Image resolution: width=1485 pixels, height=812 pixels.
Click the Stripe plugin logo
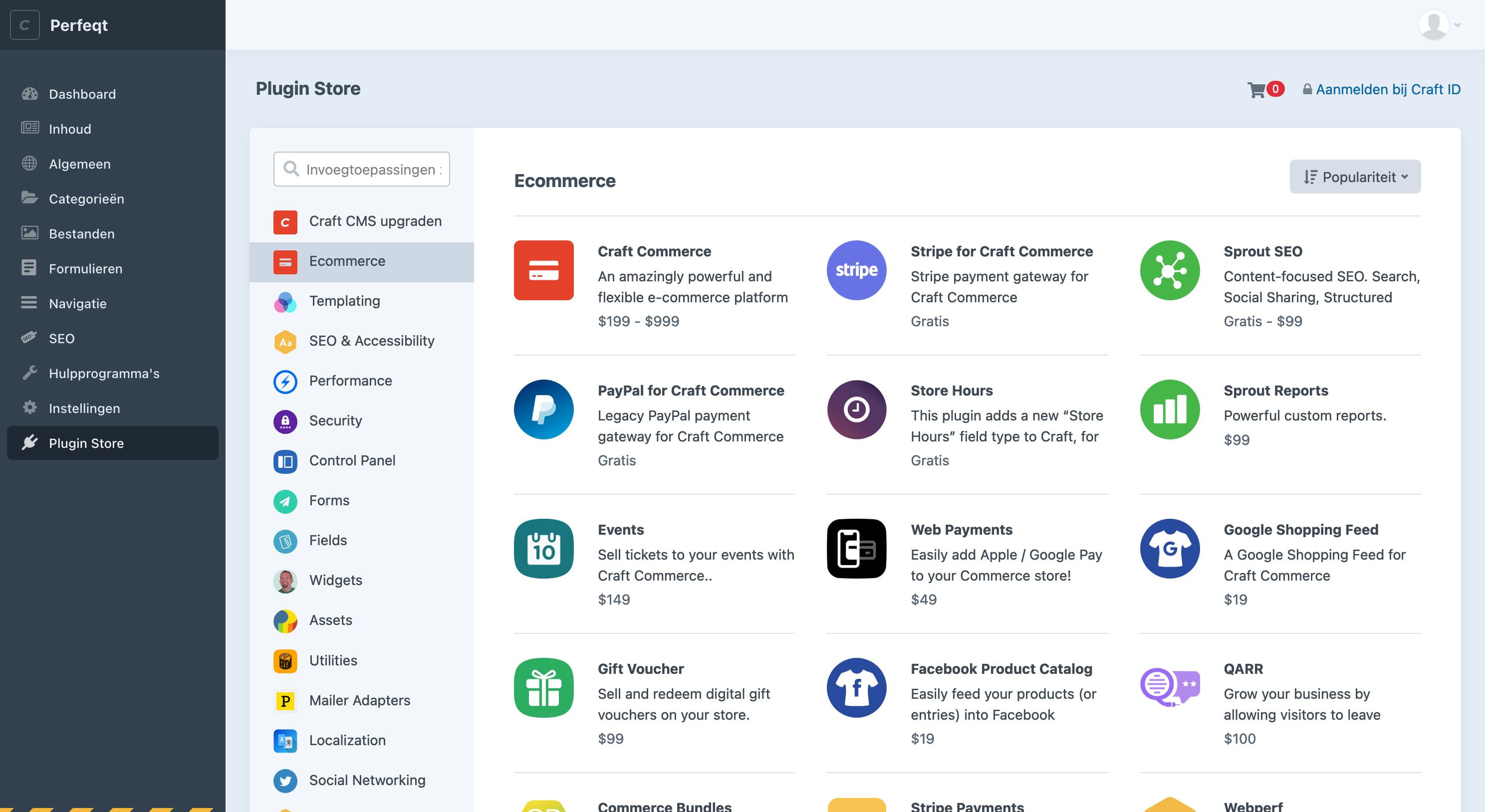click(857, 270)
